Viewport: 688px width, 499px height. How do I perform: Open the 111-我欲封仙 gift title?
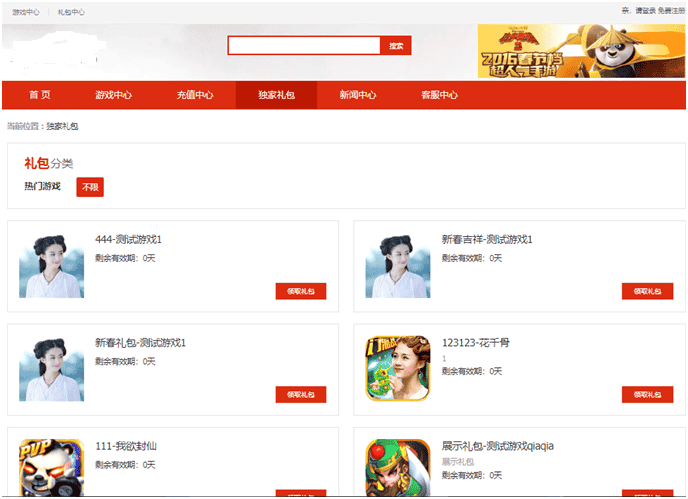pyautogui.click(x=126, y=446)
